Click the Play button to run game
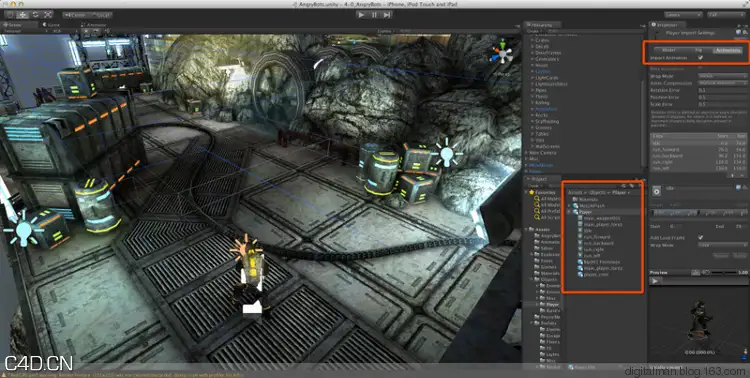Screen dimensions: 750x378 point(361,15)
